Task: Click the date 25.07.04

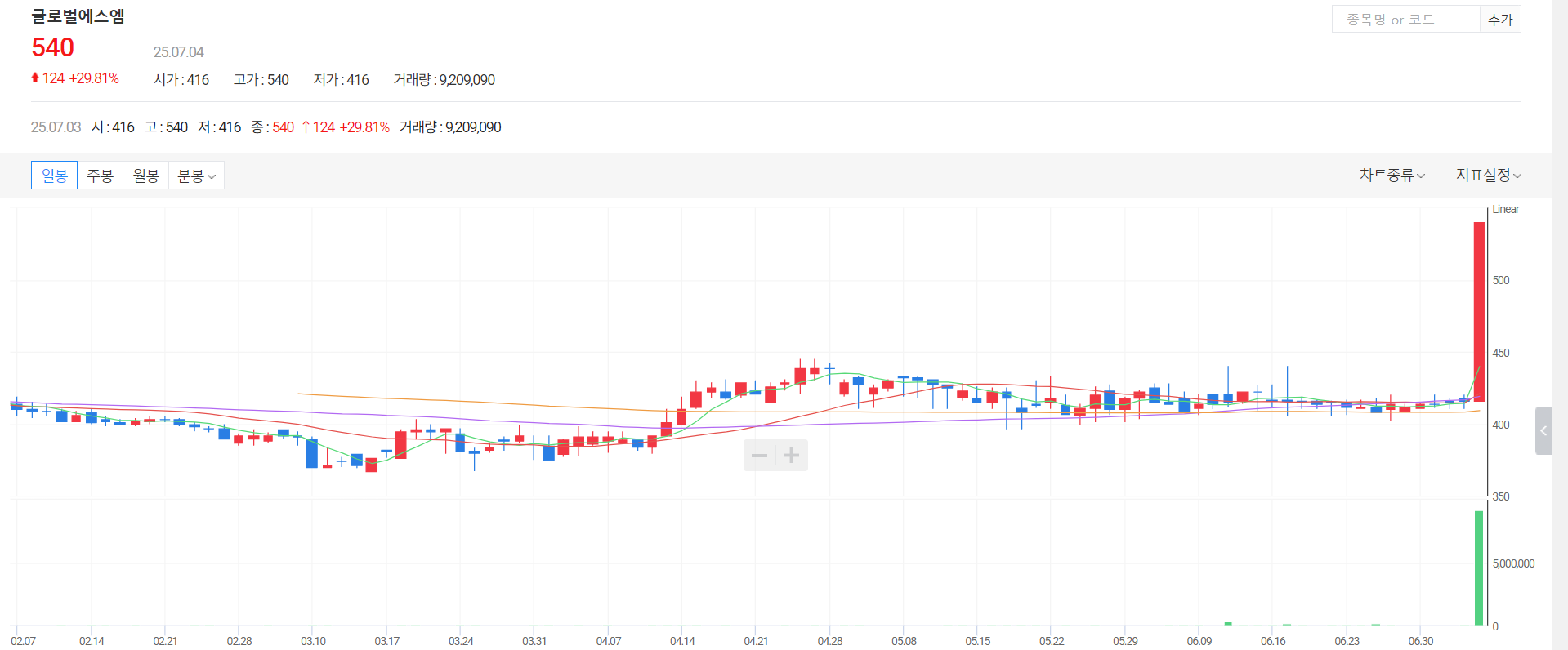Action: 178,52
